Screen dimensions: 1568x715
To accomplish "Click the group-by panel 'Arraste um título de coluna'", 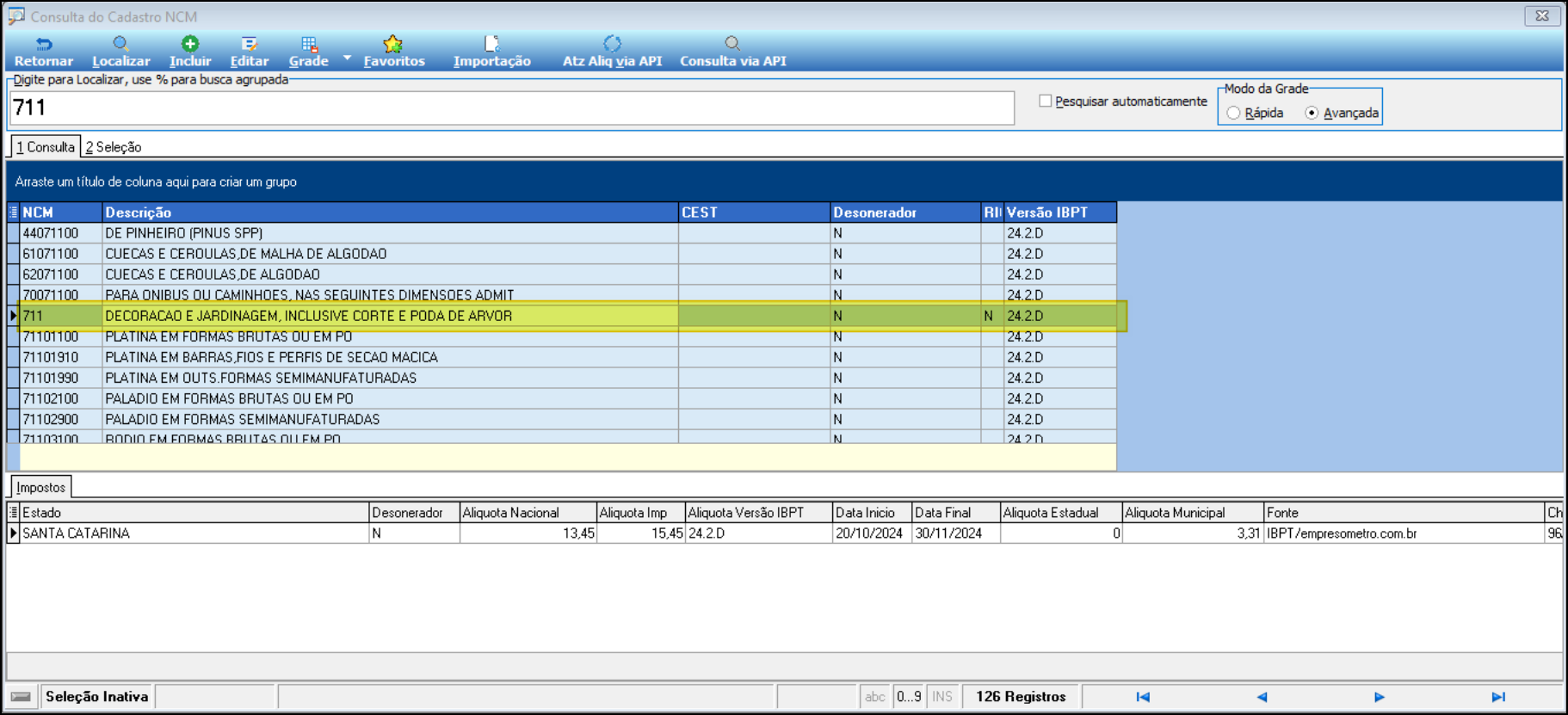I will point(784,182).
